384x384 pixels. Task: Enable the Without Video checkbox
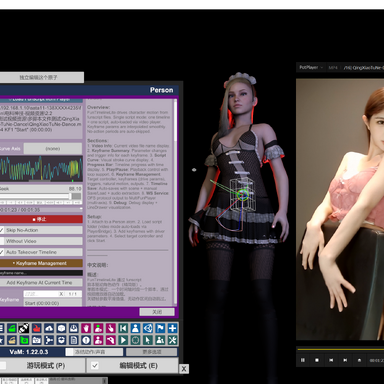pos(2,241)
